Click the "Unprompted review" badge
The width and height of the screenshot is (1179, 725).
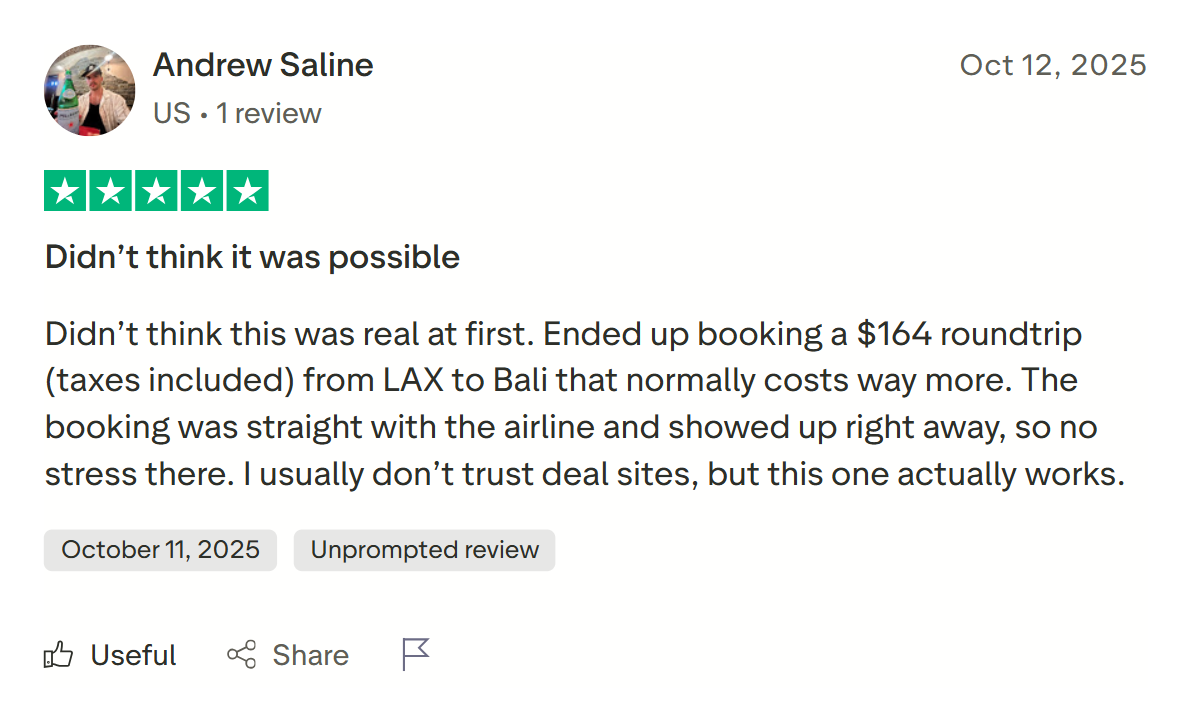click(424, 550)
